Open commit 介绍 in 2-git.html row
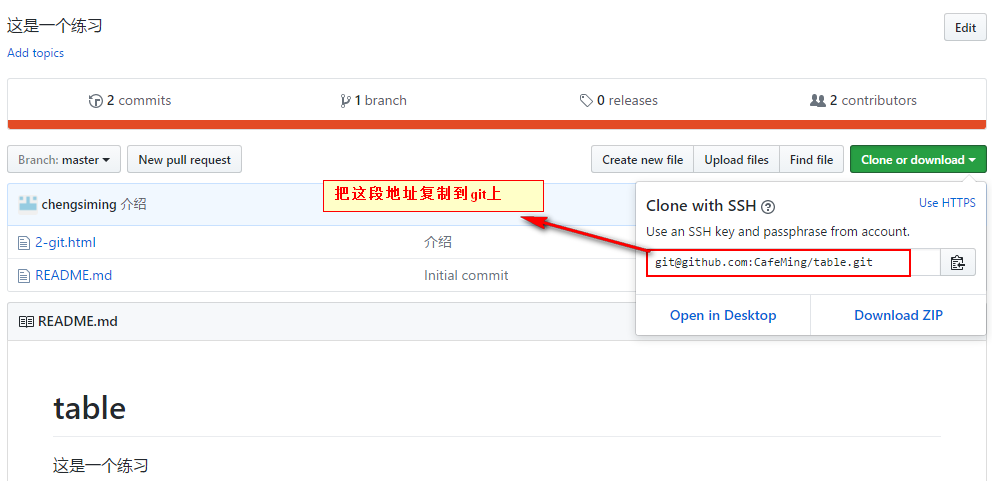This screenshot has height=481, width=992. [x=438, y=242]
